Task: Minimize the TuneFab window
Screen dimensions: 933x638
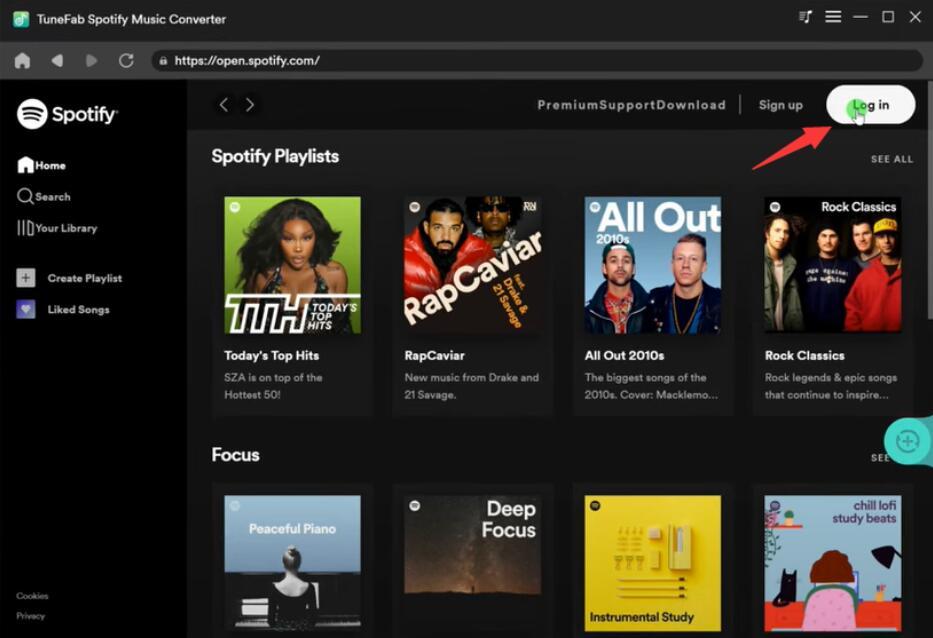Action: click(860, 17)
